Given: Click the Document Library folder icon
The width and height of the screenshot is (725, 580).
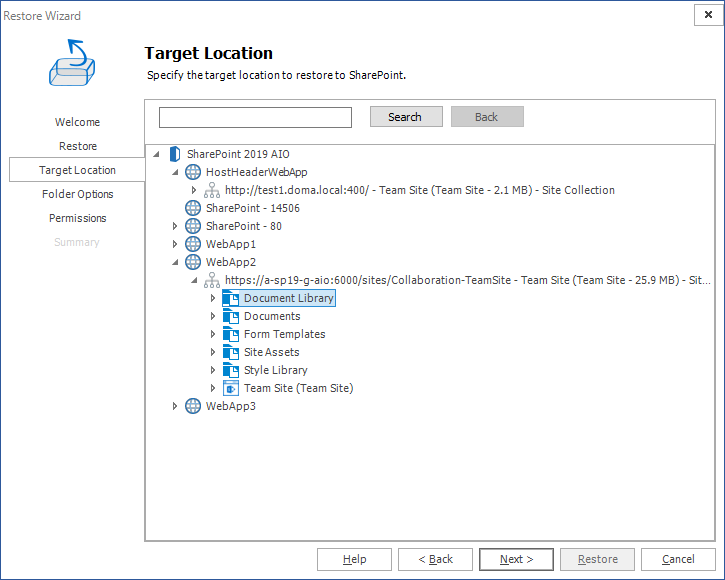Looking at the screenshot, I should [x=231, y=298].
